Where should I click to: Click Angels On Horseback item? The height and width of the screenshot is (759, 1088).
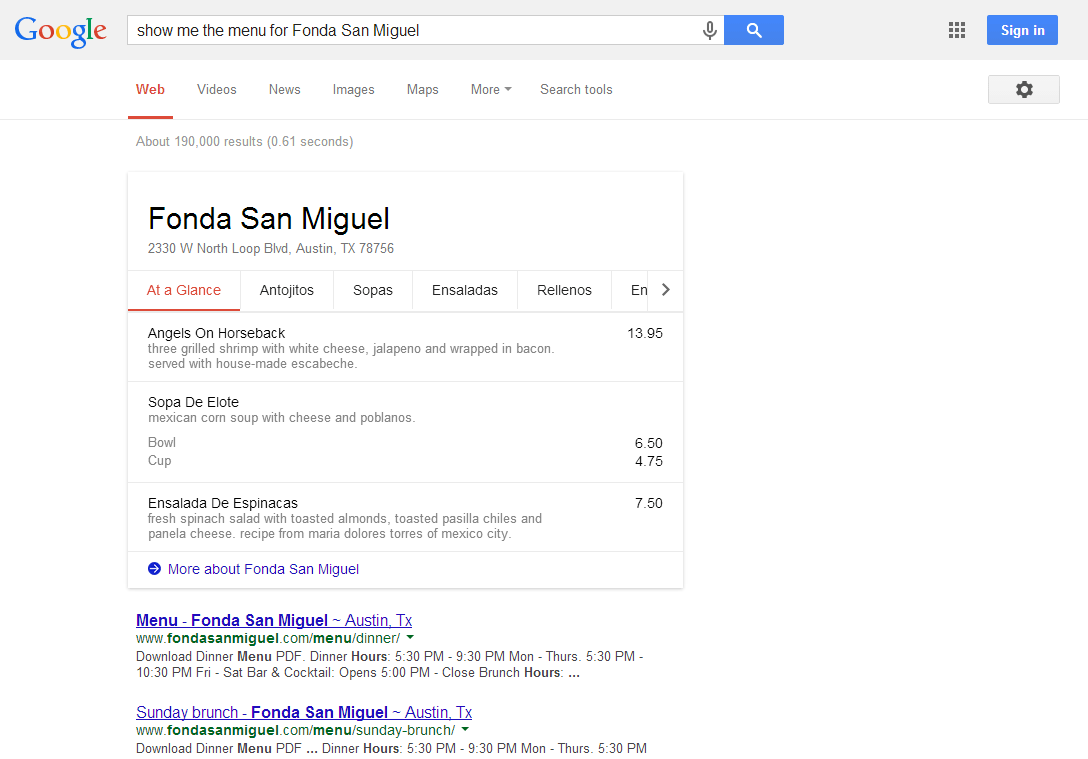point(216,333)
